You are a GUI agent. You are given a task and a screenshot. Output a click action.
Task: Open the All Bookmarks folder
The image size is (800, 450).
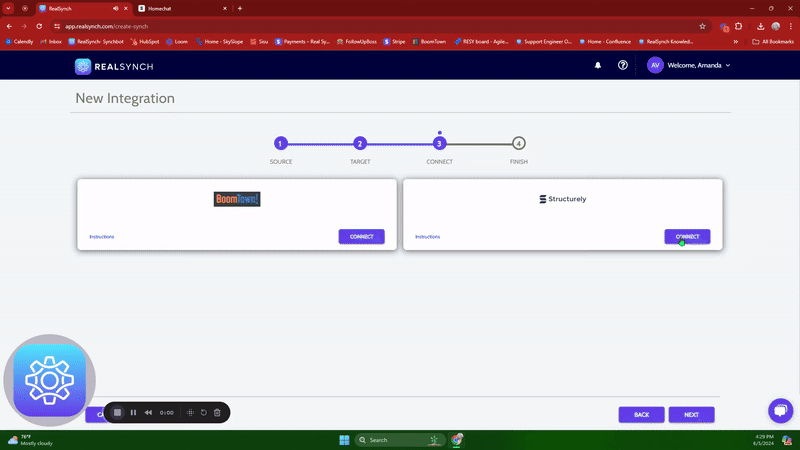click(773, 42)
